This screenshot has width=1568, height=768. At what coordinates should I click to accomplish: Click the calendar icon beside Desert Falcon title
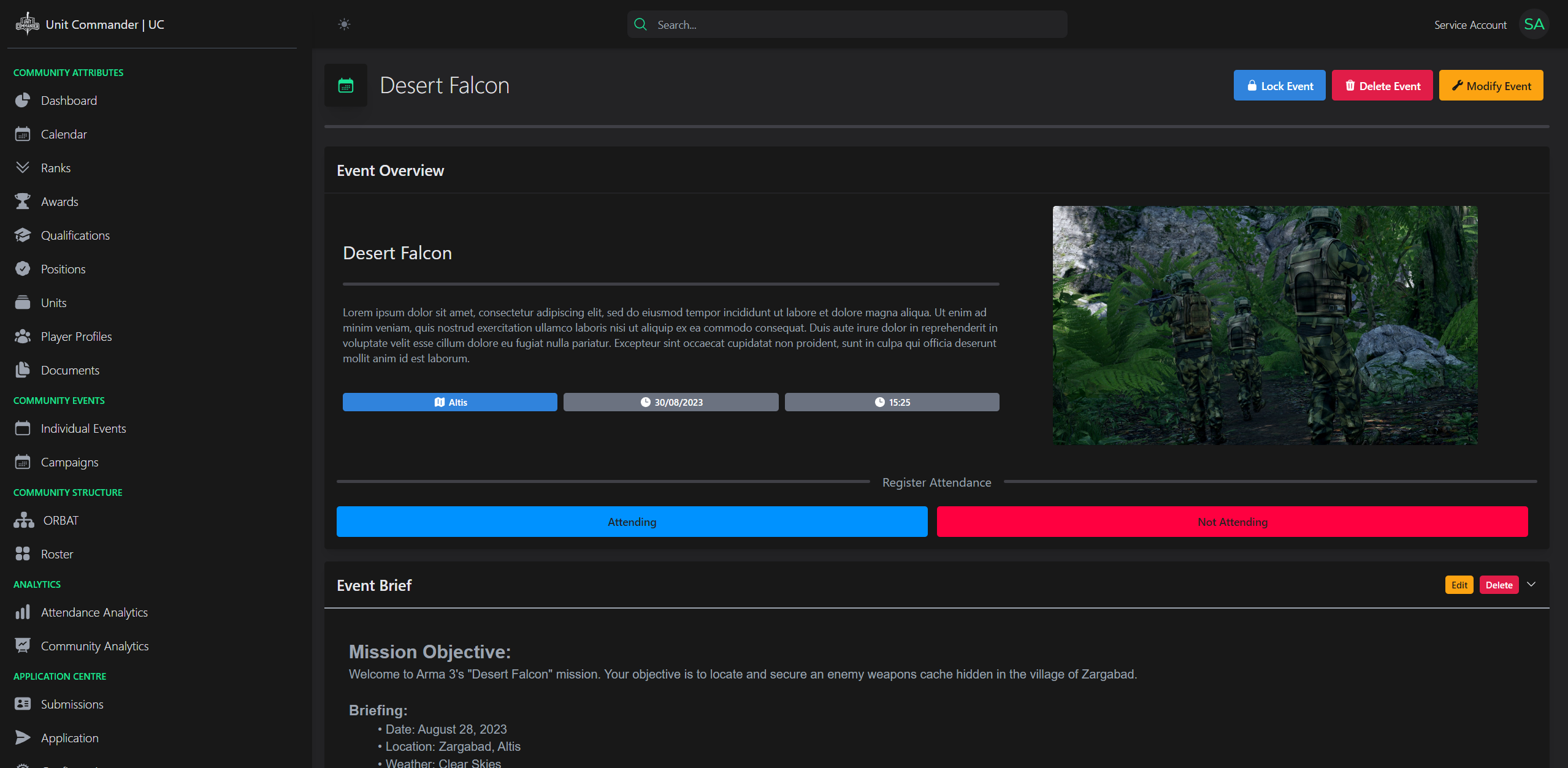(x=346, y=86)
